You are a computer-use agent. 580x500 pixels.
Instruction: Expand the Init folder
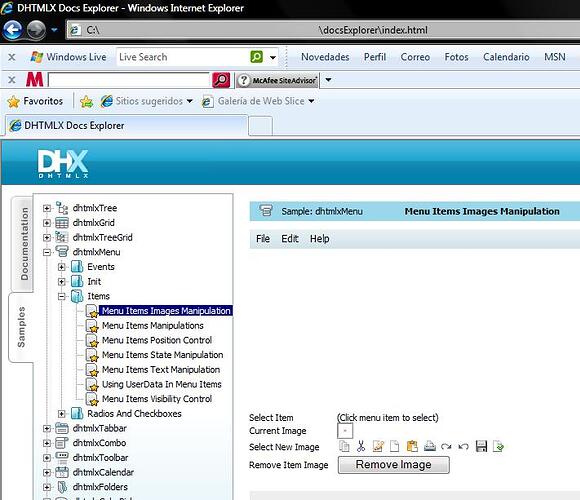click(x=62, y=282)
